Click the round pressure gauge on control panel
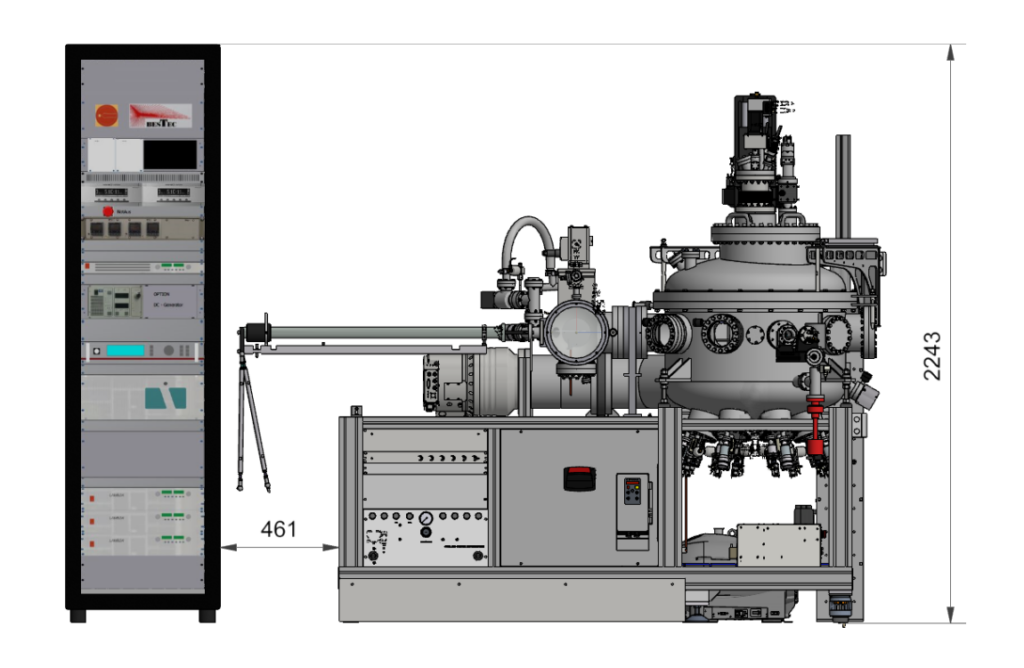The width and height of the screenshot is (1024, 668). pyautogui.click(x=425, y=519)
